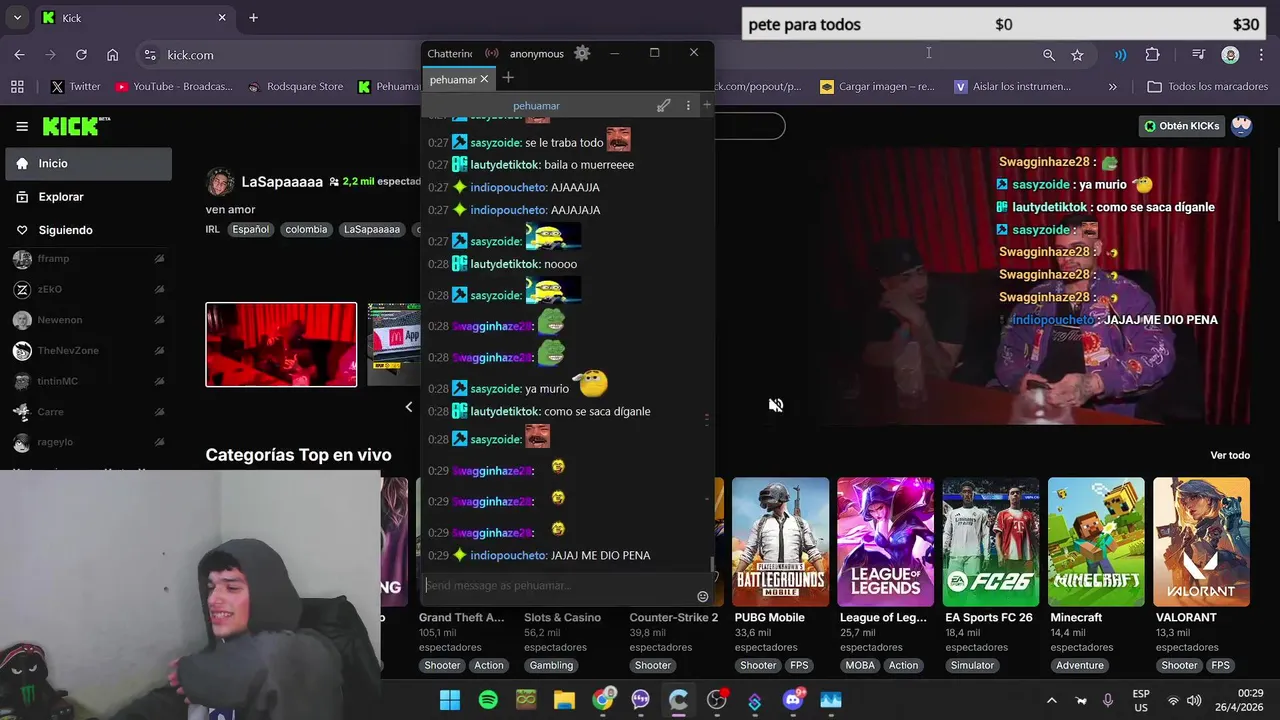This screenshot has height=720, width=1280.
Task: Open moderation mode sword icon in Chatterino
Action: point(663,105)
